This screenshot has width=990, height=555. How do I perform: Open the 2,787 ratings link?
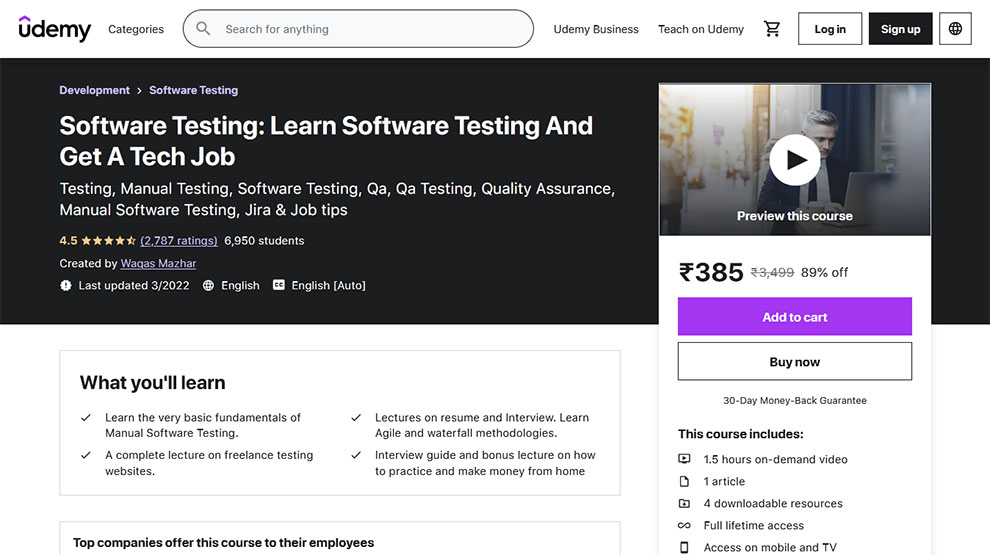(x=179, y=241)
